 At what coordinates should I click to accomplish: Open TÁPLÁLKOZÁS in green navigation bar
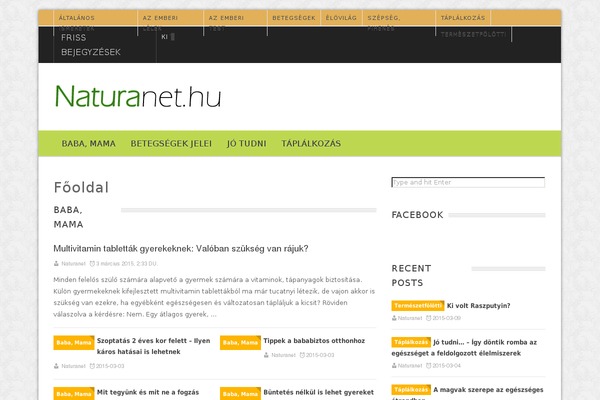311,144
